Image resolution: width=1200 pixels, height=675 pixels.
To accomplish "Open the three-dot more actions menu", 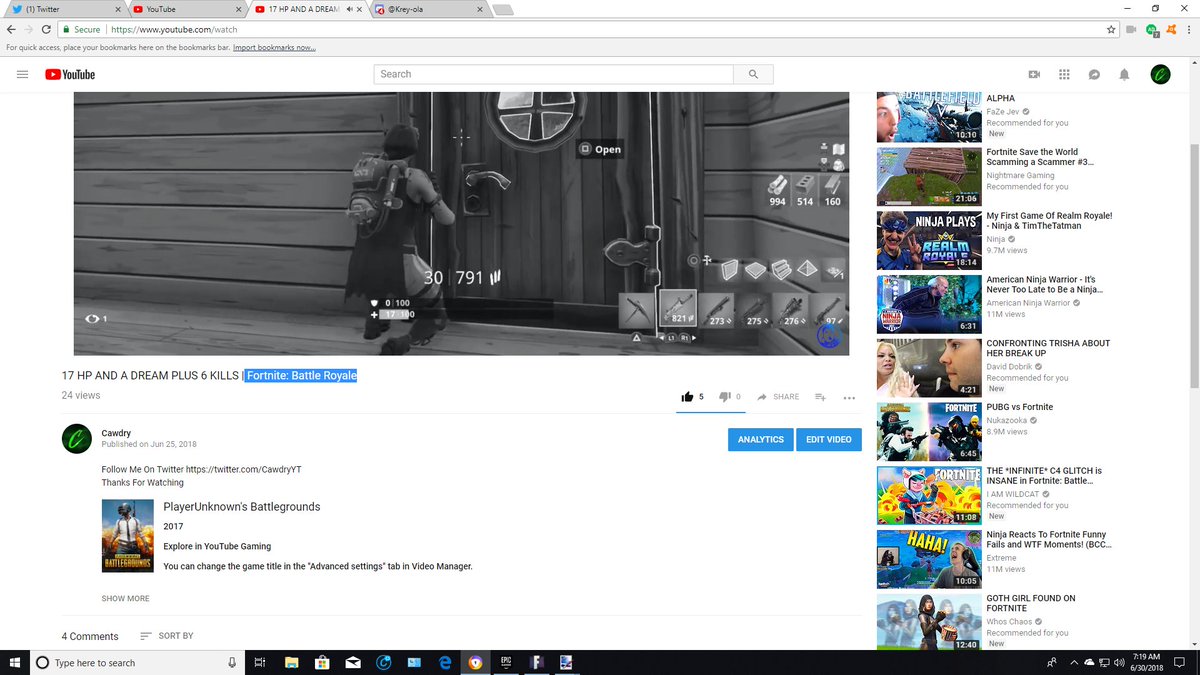I will (849, 398).
